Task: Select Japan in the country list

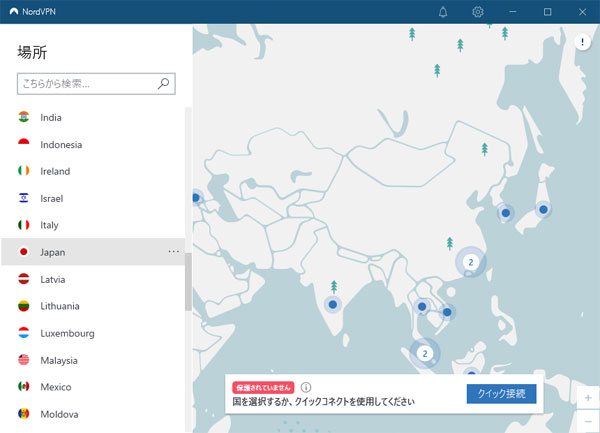Action: 93,252
